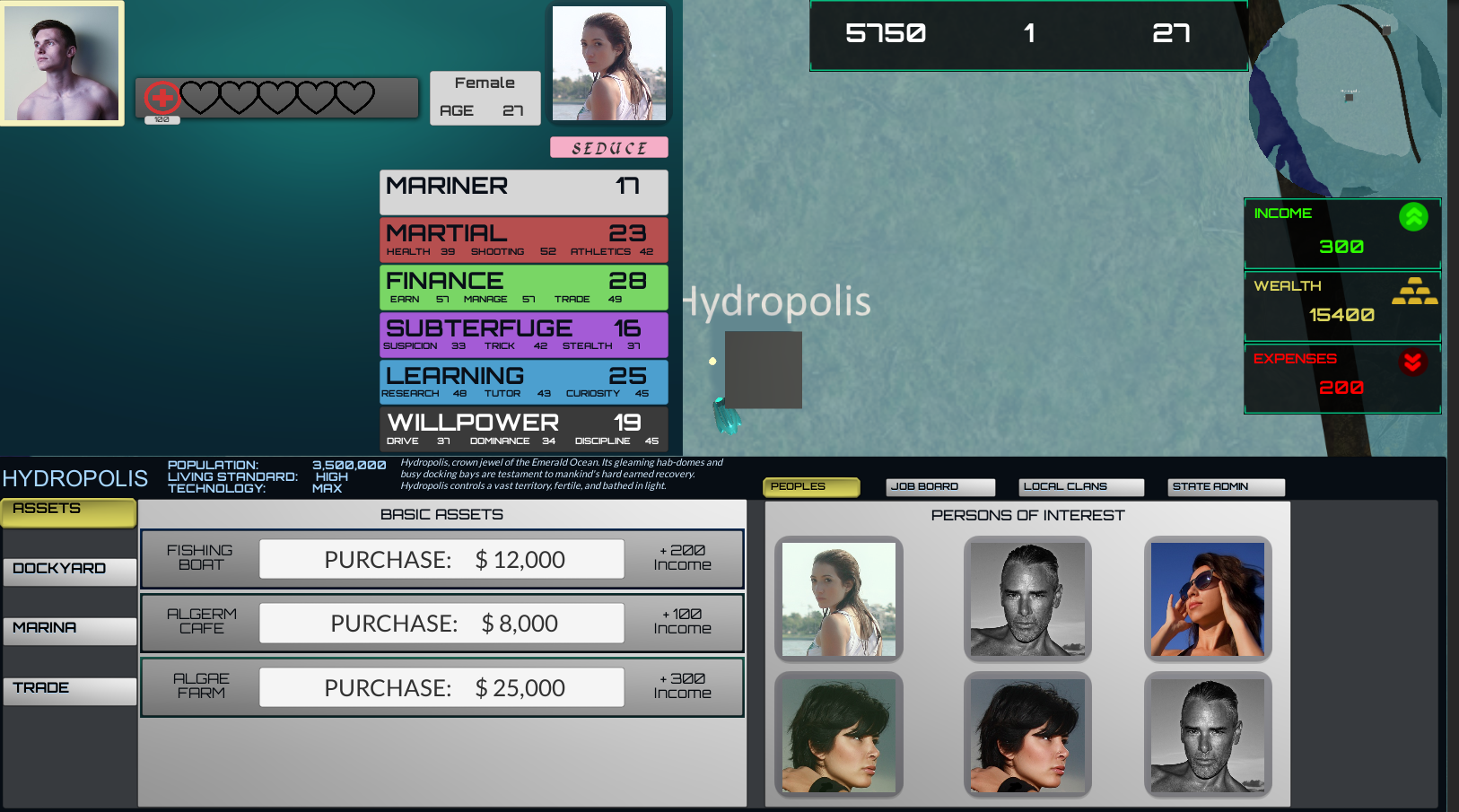Click the 5750 counter in top bar
Image resolution: width=1459 pixels, height=812 pixels.
tap(886, 34)
